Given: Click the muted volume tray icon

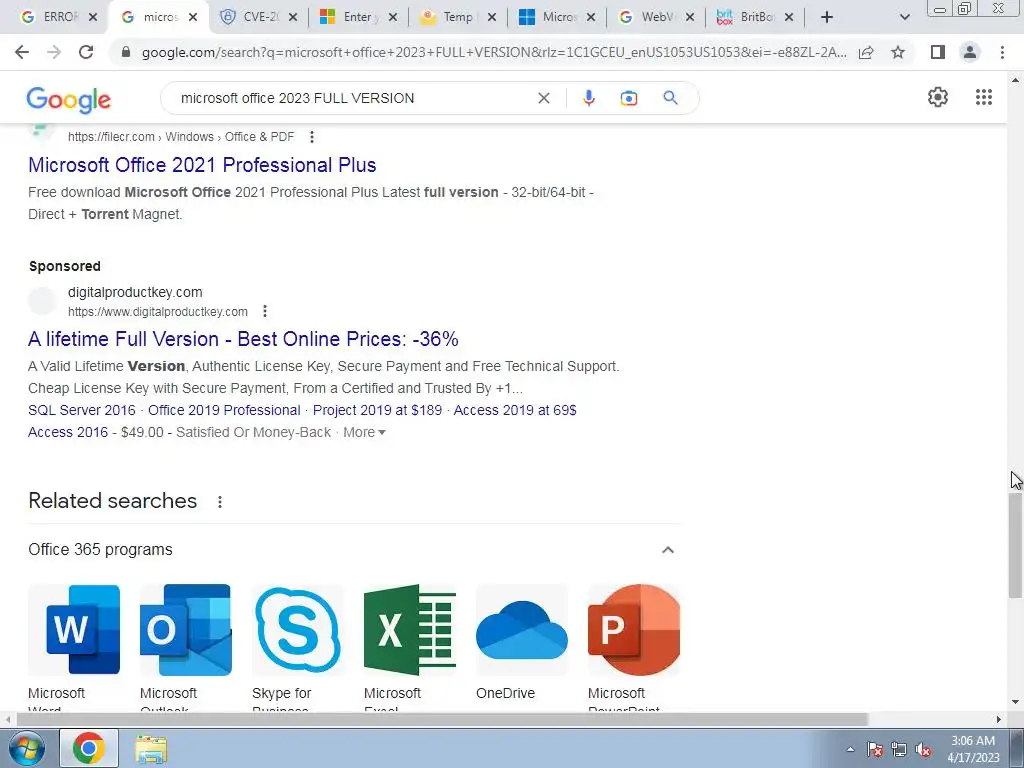Looking at the screenshot, I should [923, 750].
